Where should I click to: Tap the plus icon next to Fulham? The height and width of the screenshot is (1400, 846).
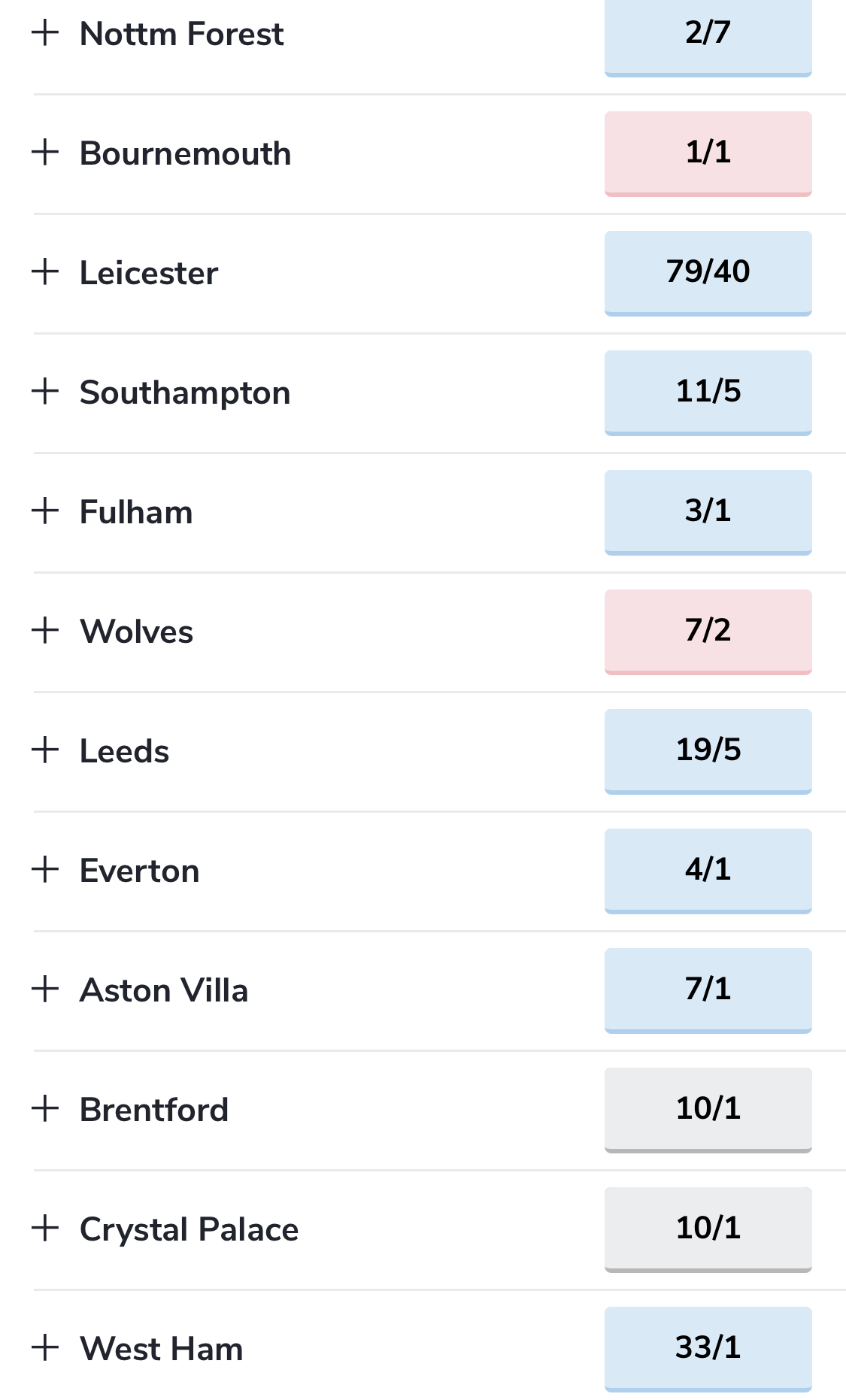pos(45,511)
